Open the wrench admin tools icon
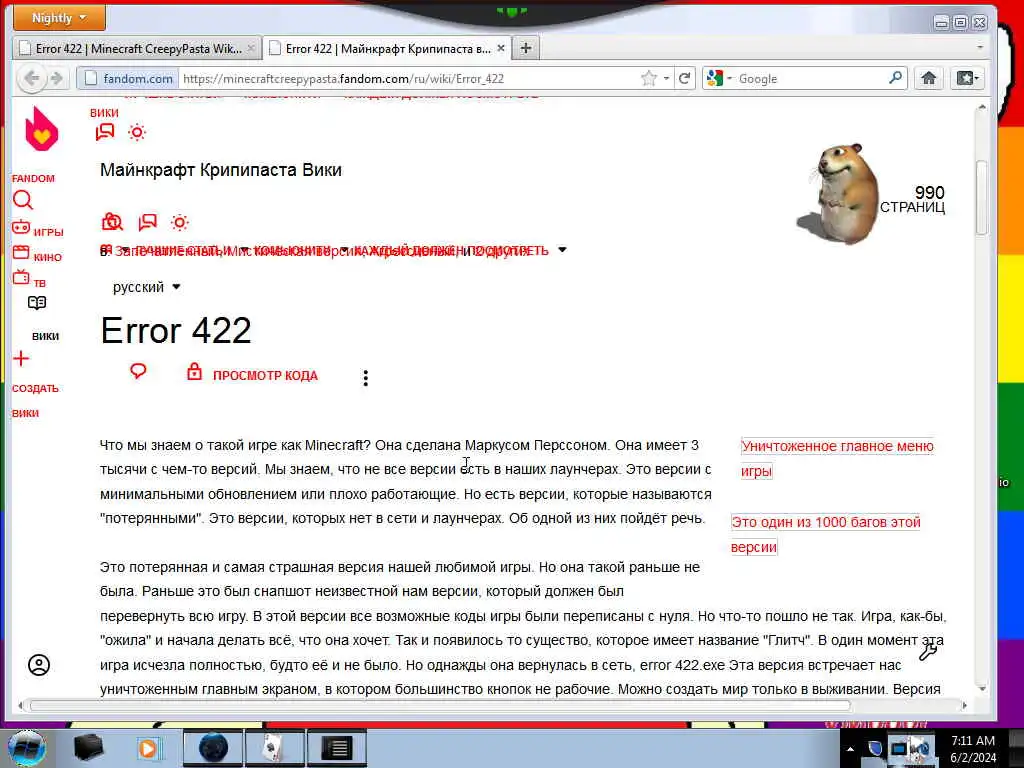Viewport: 1024px width, 768px height. (928, 652)
